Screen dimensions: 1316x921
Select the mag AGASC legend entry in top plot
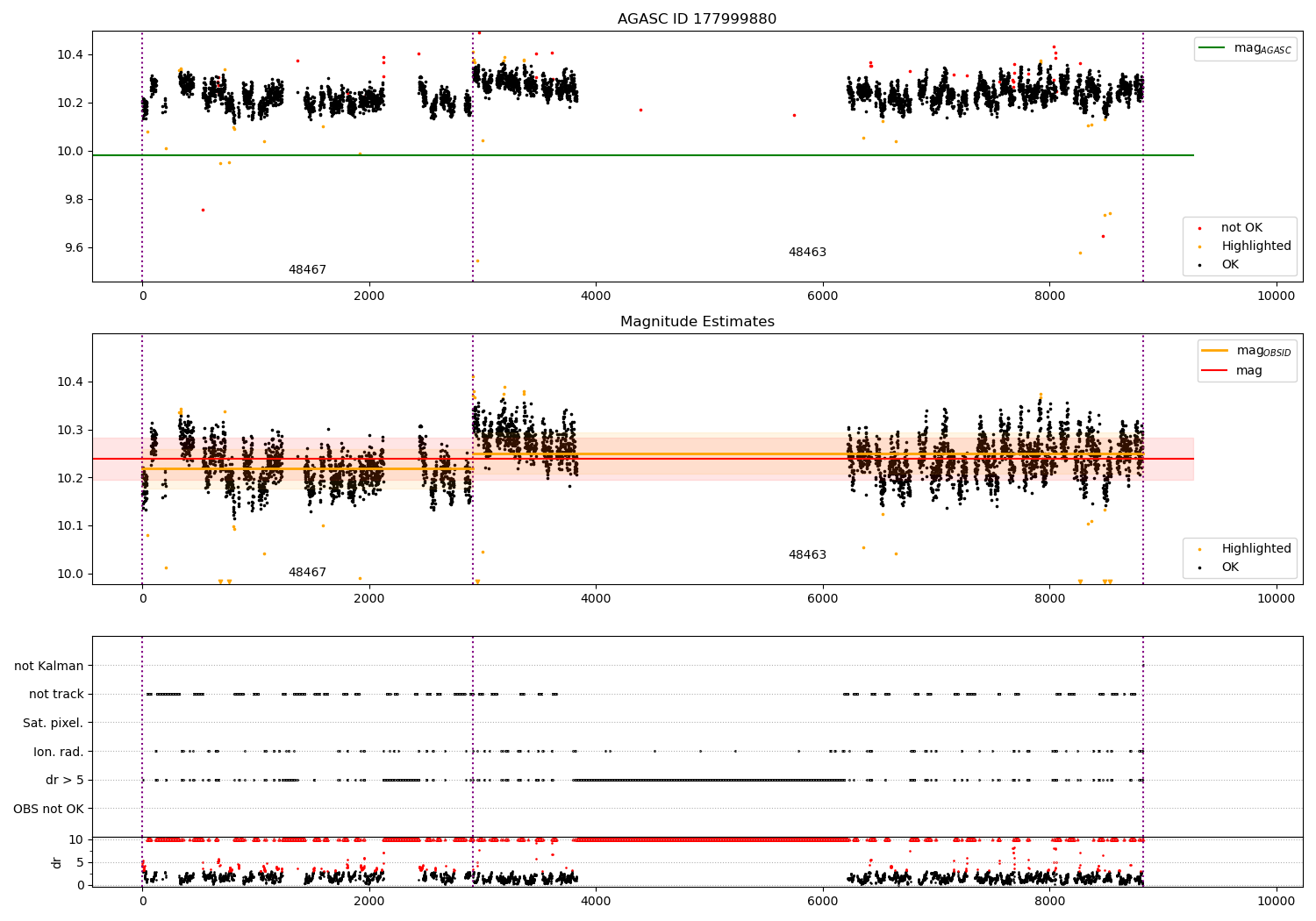[x=1246, y=48]
